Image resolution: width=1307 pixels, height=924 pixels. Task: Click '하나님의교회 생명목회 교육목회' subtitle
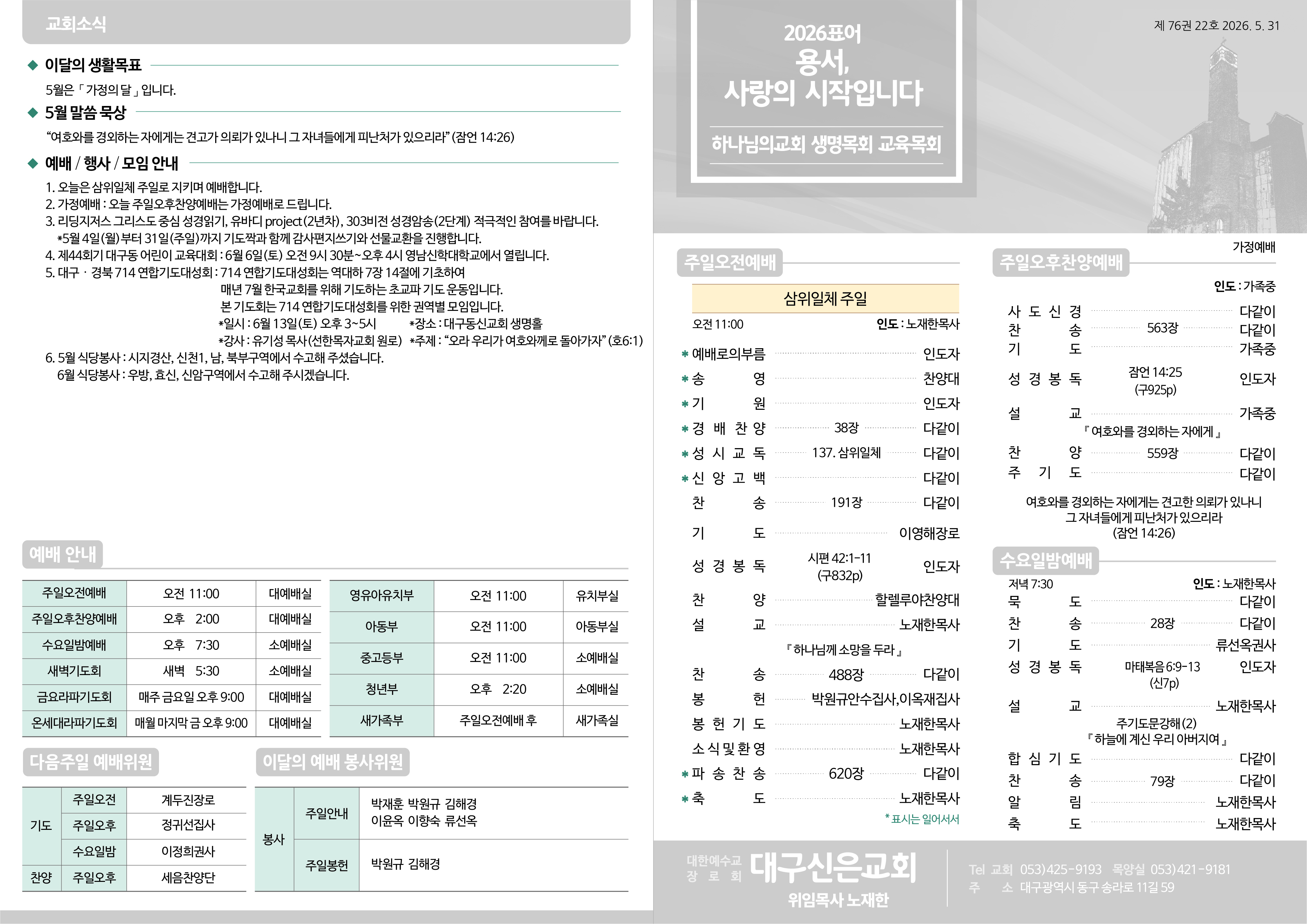click(826, 145)
